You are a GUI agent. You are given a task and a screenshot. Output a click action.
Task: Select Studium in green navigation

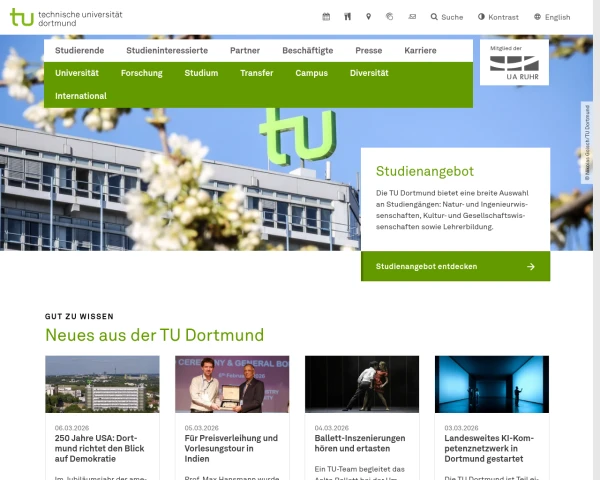(201, 73)
